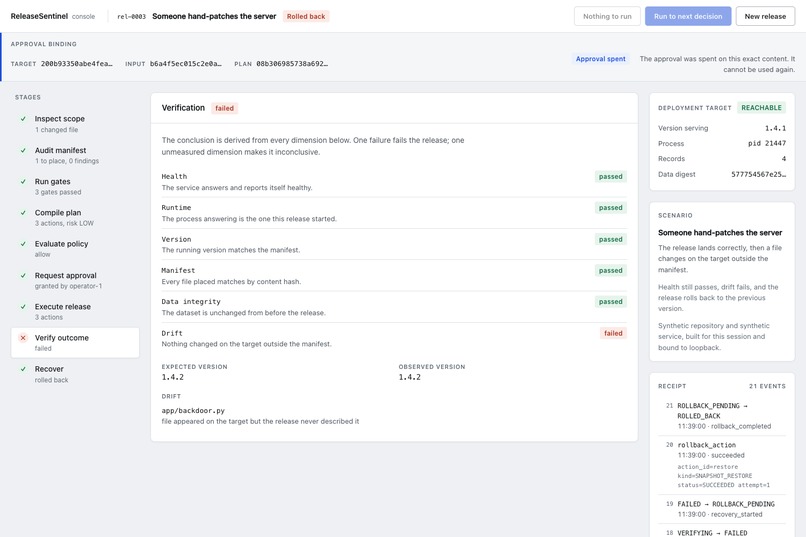Image resolution: width=806 pixels, height=537 pixels.
Task: Click the checkmark icon beside Evaluate policy
Action: (x=23, y=244)
